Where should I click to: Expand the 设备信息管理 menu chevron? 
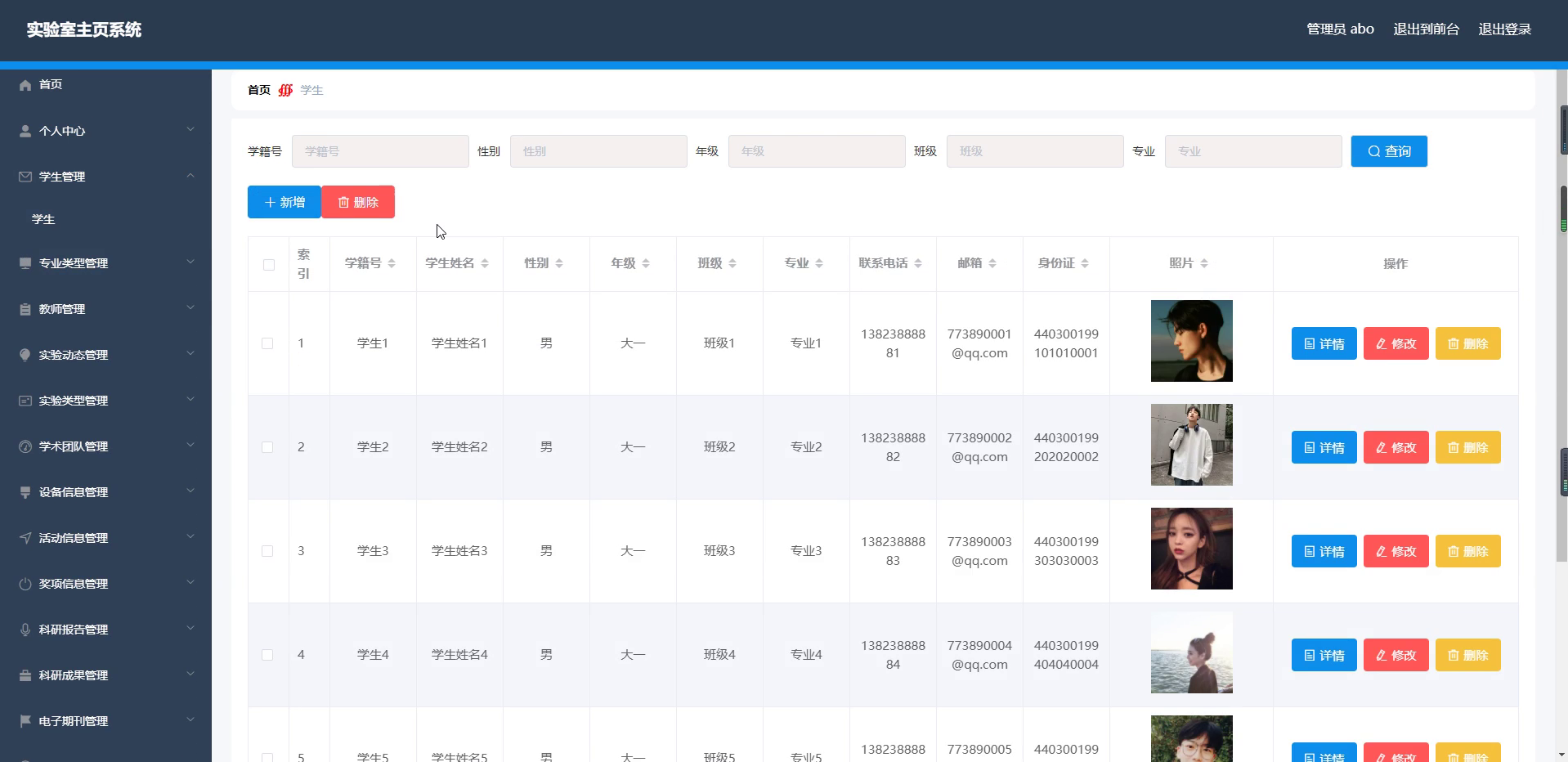tap(190, 491)
